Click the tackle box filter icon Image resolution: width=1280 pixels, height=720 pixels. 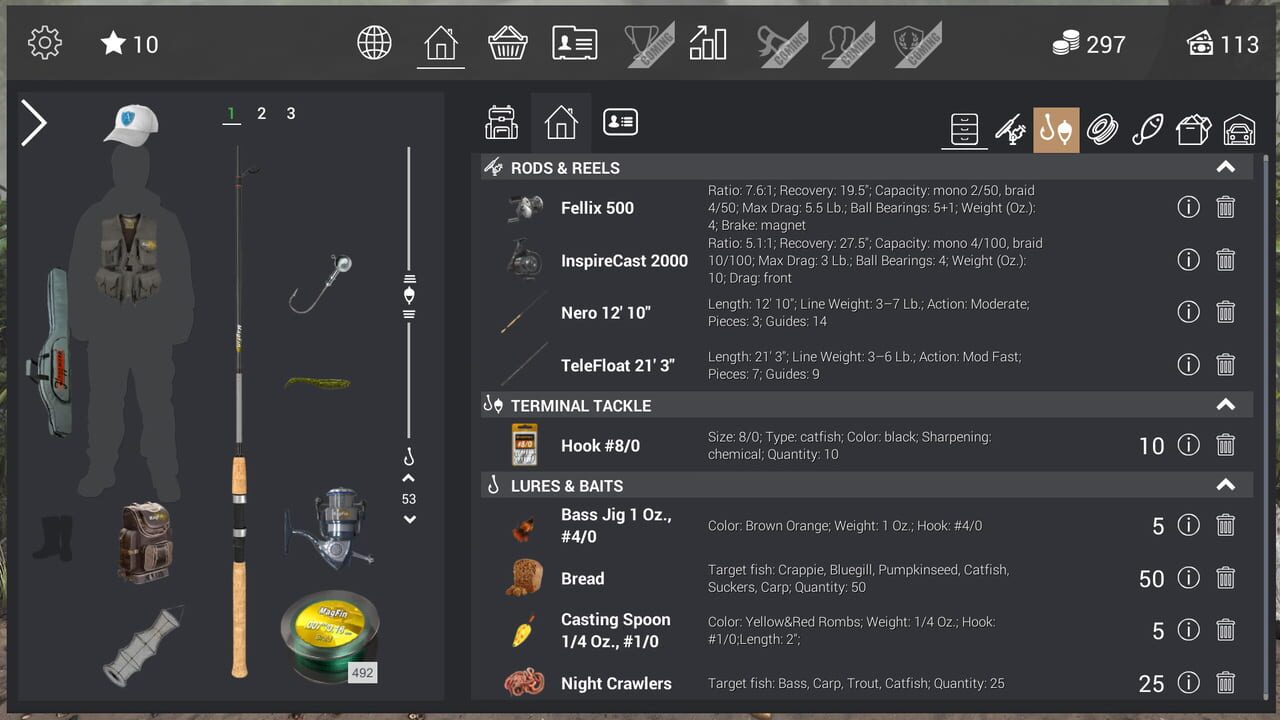tap(1192, 130)
